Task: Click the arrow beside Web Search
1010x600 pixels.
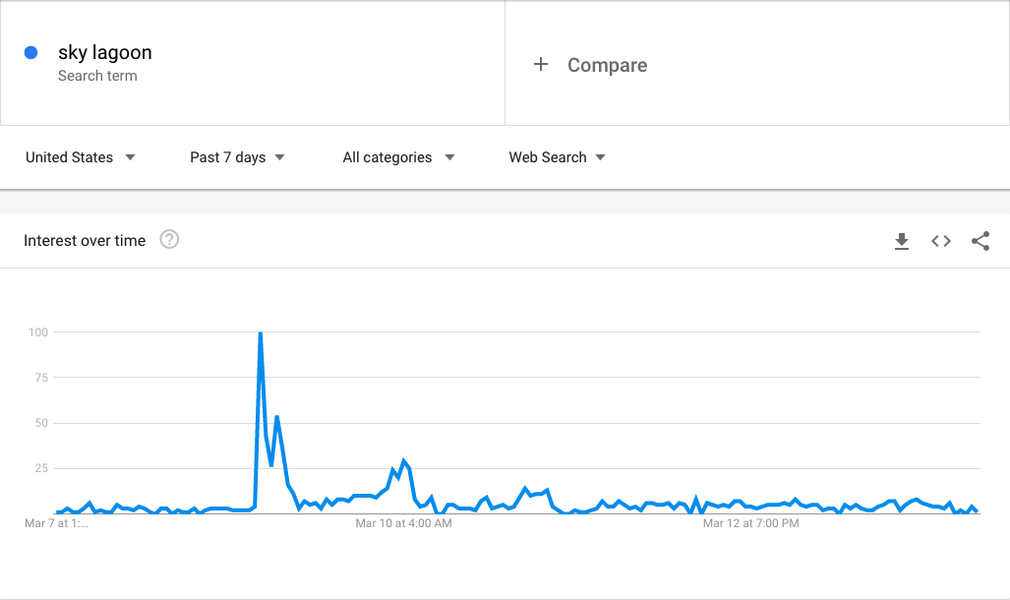Action: (x=600, y=157)
